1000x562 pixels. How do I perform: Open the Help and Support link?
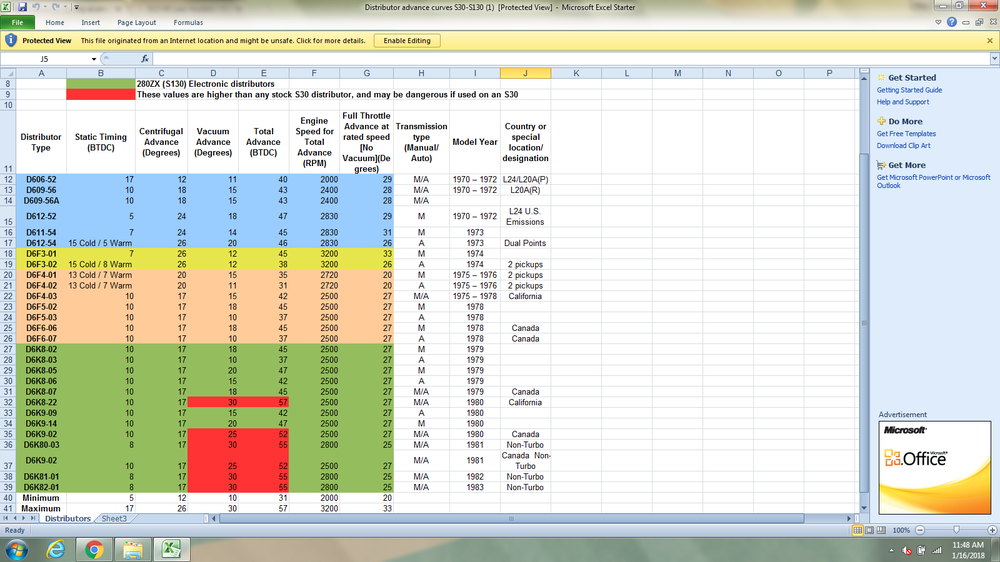click(x=902, y=102)
